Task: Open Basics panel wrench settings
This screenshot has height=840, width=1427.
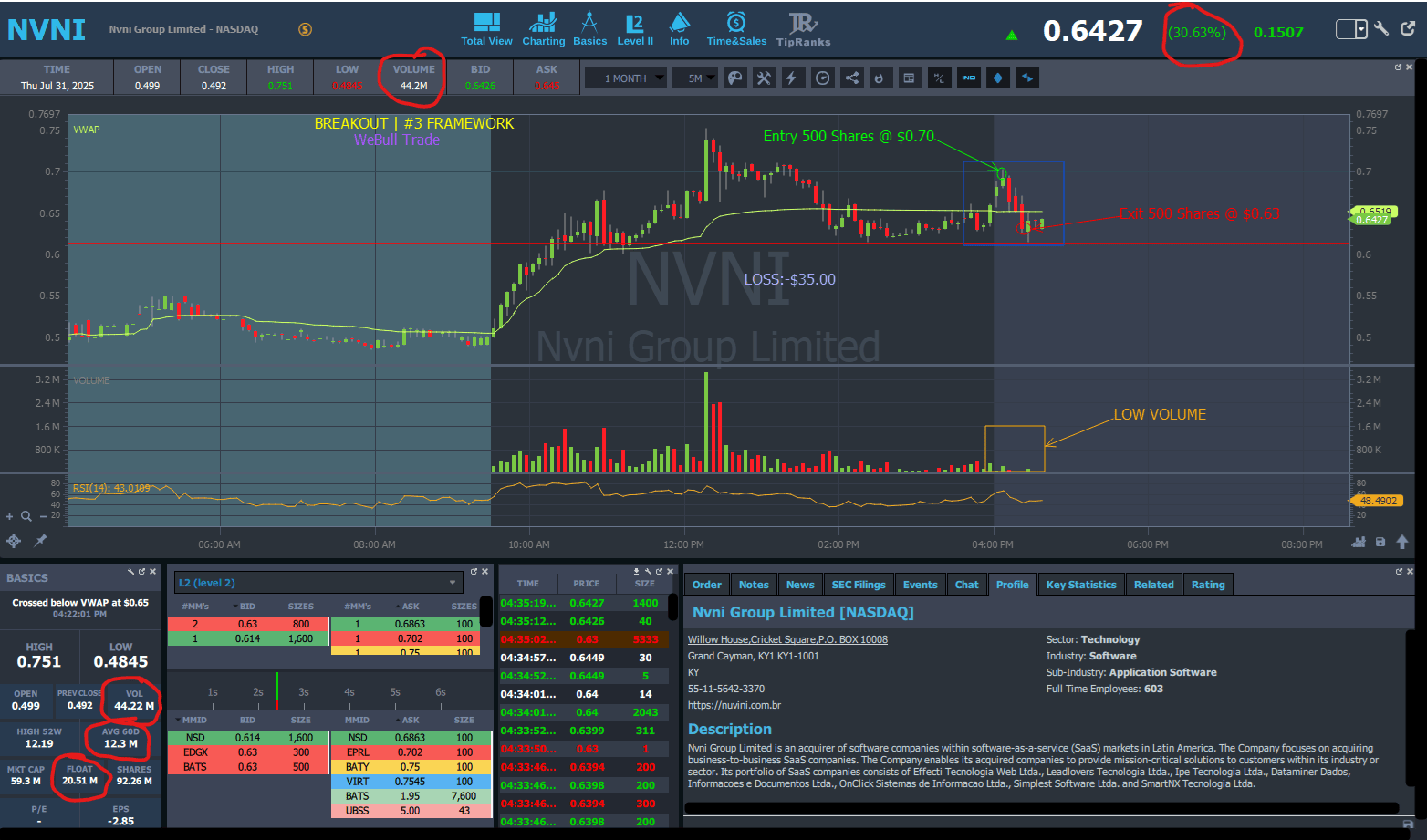Action: [x=130, y=571]
